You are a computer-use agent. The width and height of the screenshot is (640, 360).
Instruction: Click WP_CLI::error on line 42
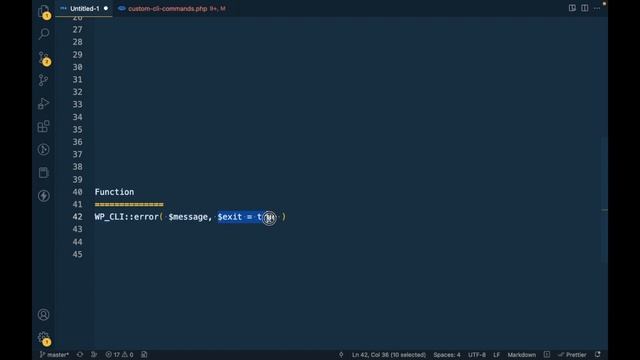click(x=127, y=217)
